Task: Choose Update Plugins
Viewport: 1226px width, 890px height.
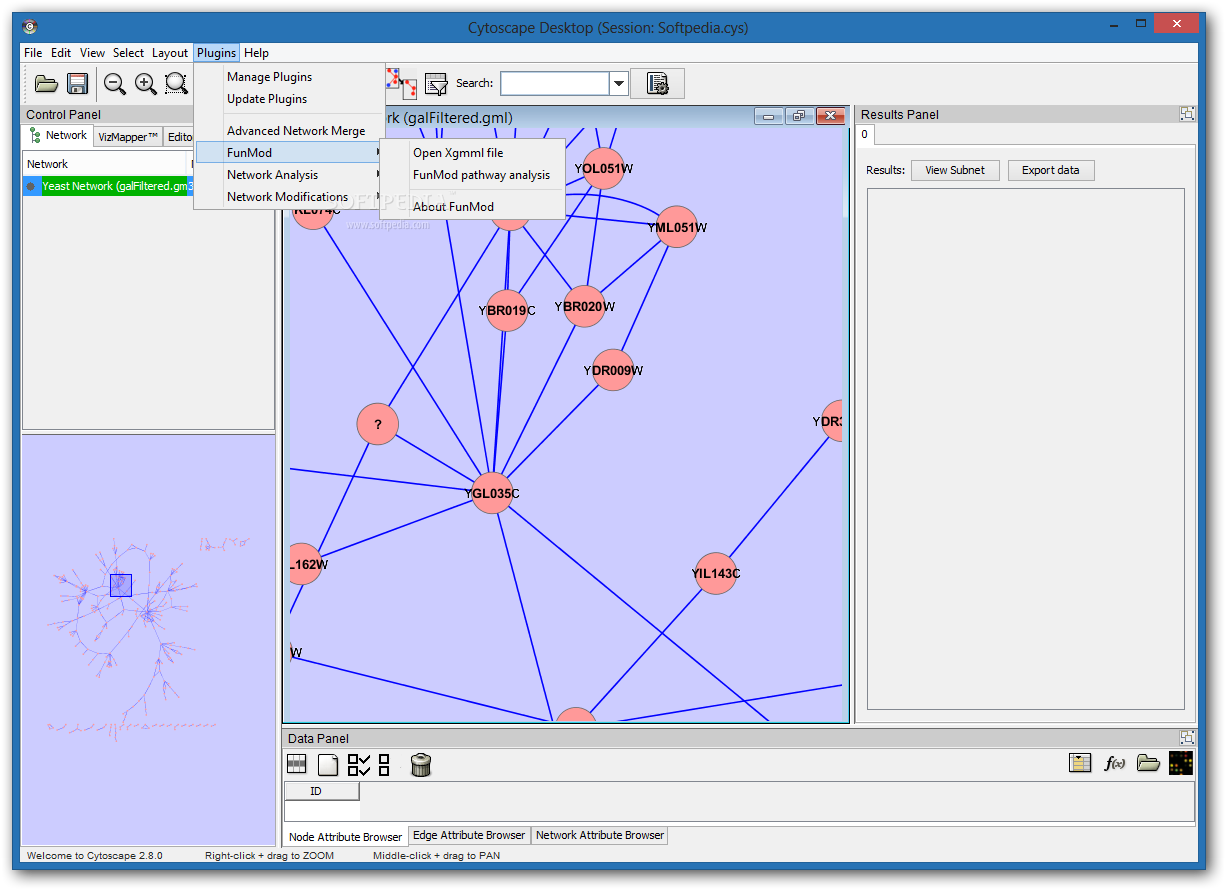Action: [x=288, y=99]
